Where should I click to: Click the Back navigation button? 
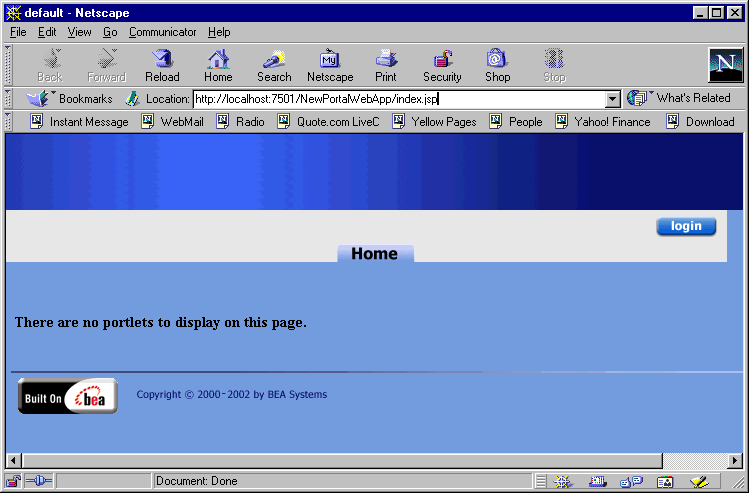[50, 65]
